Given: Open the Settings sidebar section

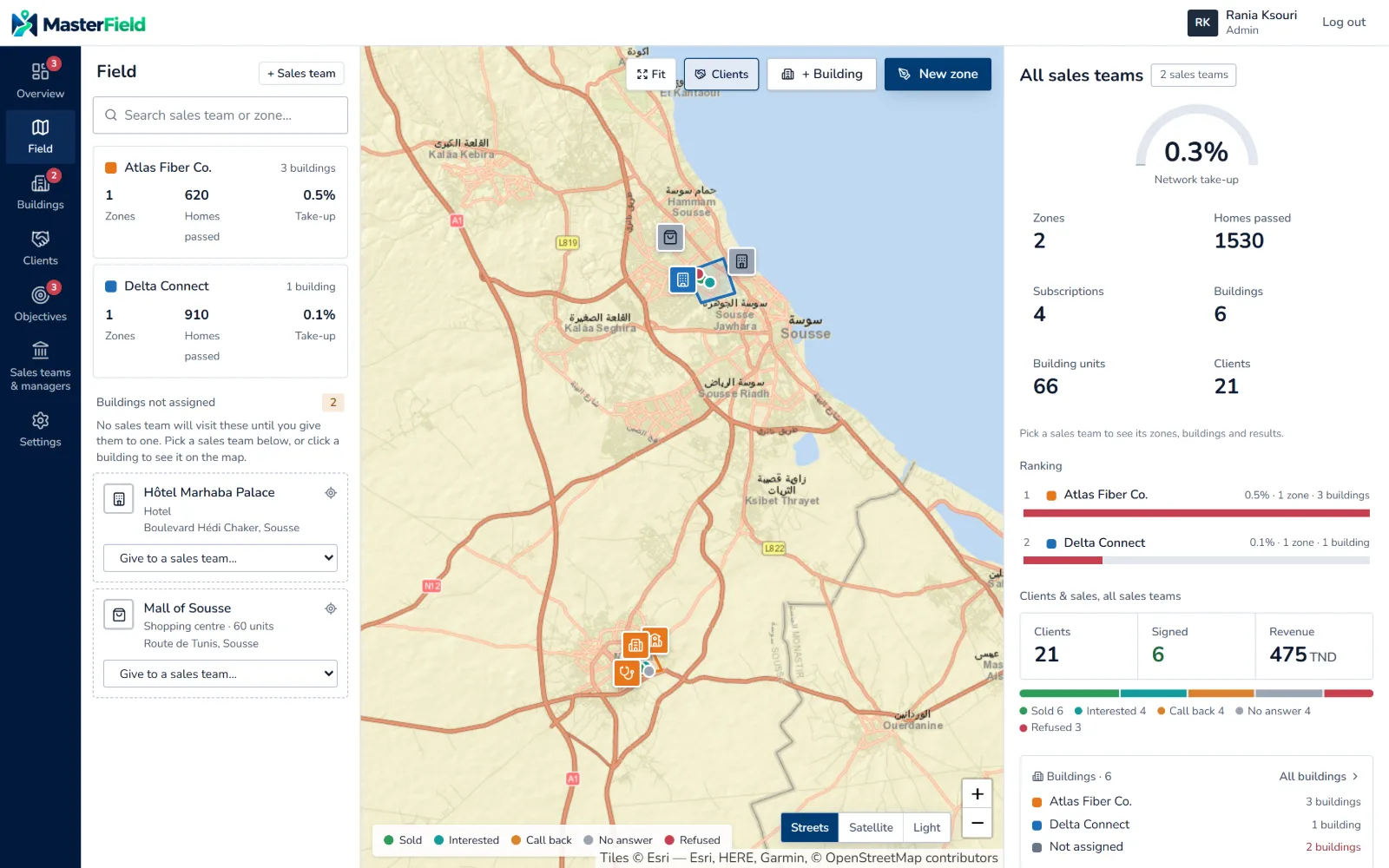Looking at the screenshot, I should [x=40, y=429].
